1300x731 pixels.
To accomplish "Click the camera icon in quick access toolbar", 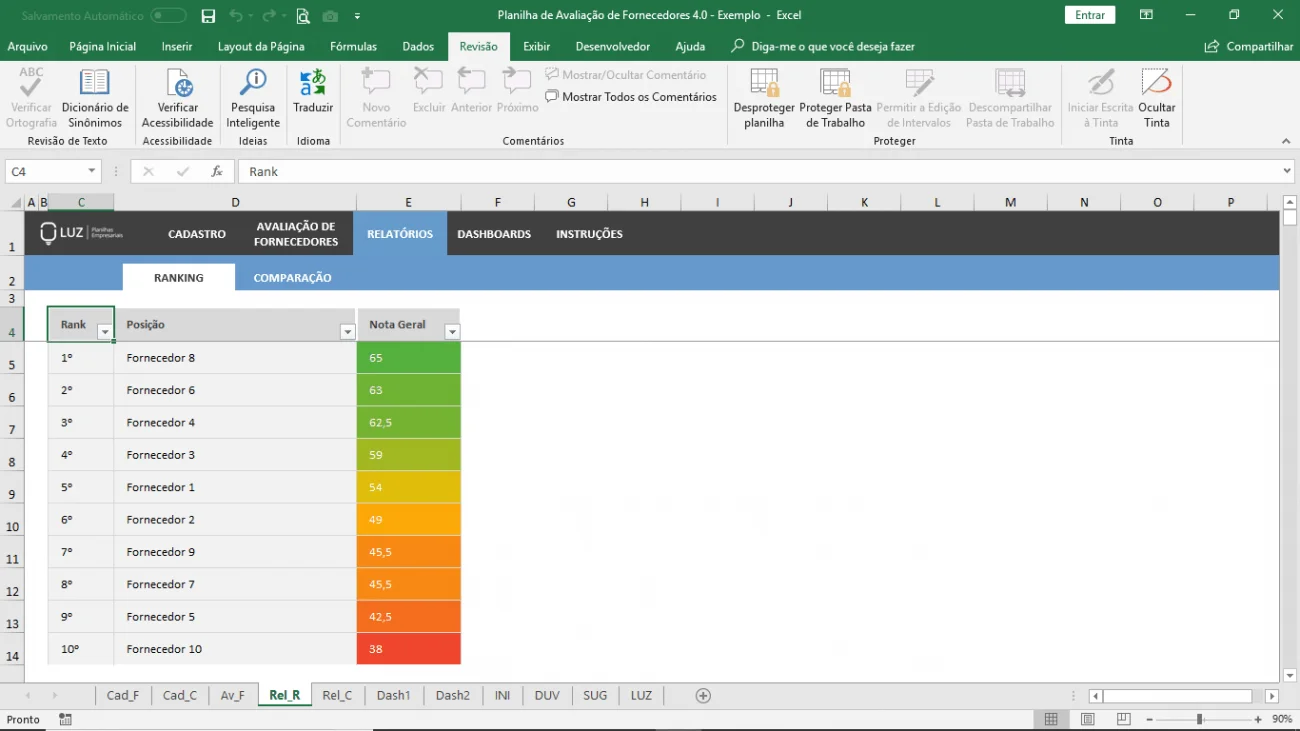I will pyautogui.click(x=330, y=16).
